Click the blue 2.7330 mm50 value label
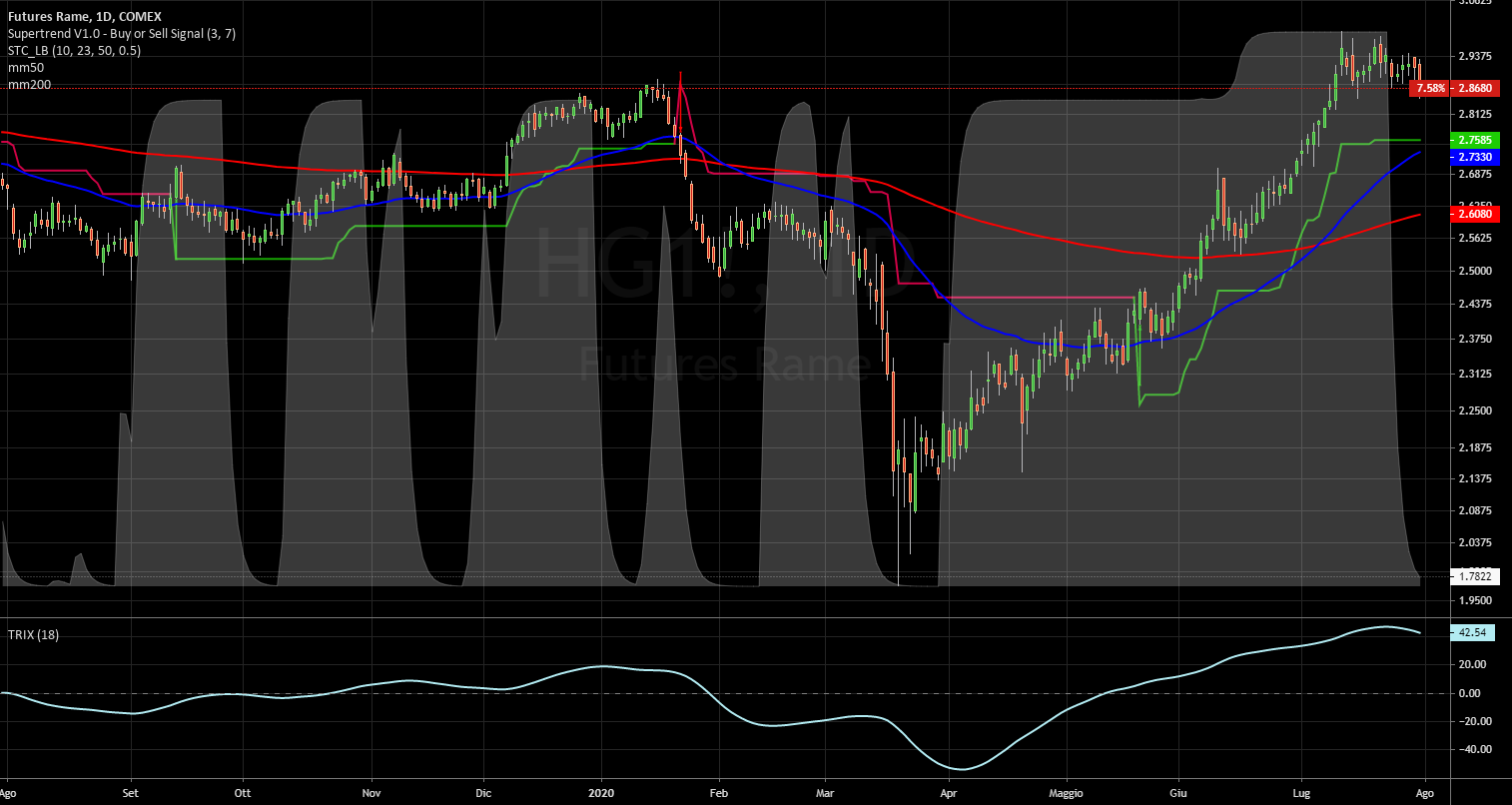 1474,158
